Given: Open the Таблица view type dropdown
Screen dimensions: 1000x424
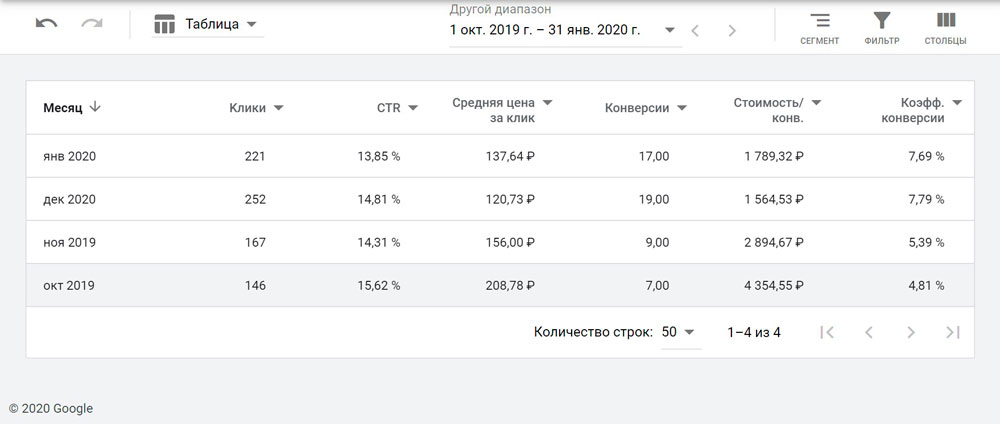Looking at the screenshot, I should click(208, 24).
